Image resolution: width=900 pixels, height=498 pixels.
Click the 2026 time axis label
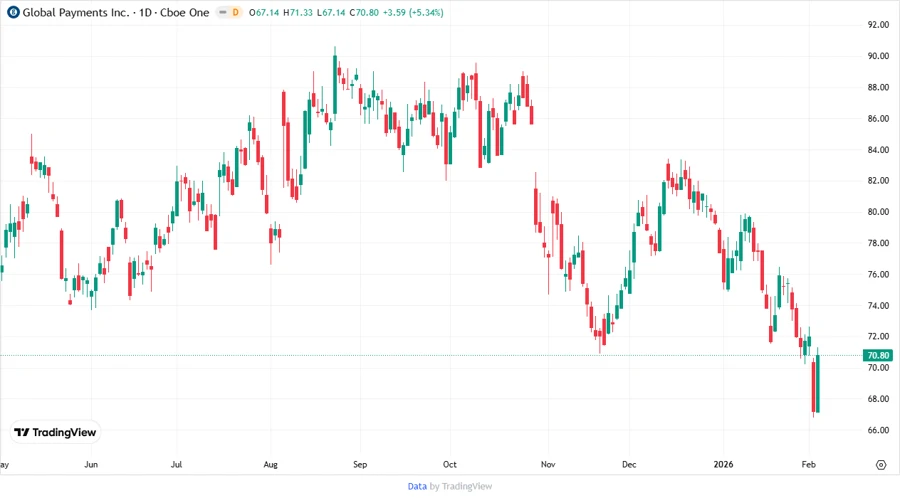click(723, 464)
